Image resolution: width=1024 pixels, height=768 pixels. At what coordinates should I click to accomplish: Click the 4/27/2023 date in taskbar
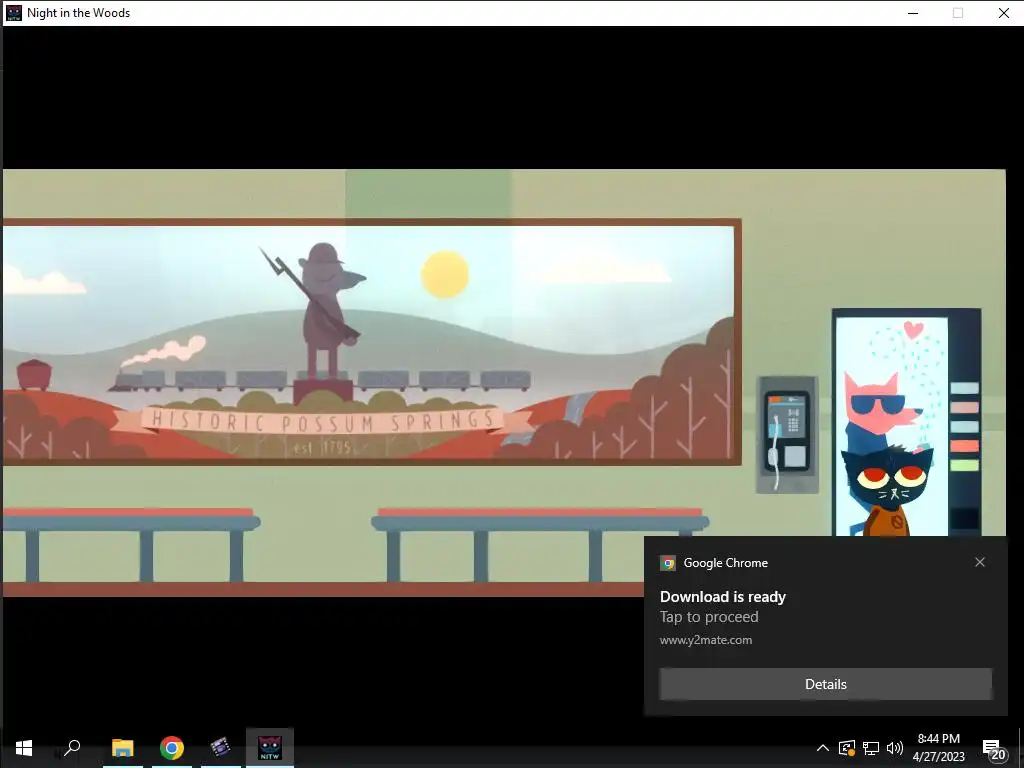pos(938,757)
